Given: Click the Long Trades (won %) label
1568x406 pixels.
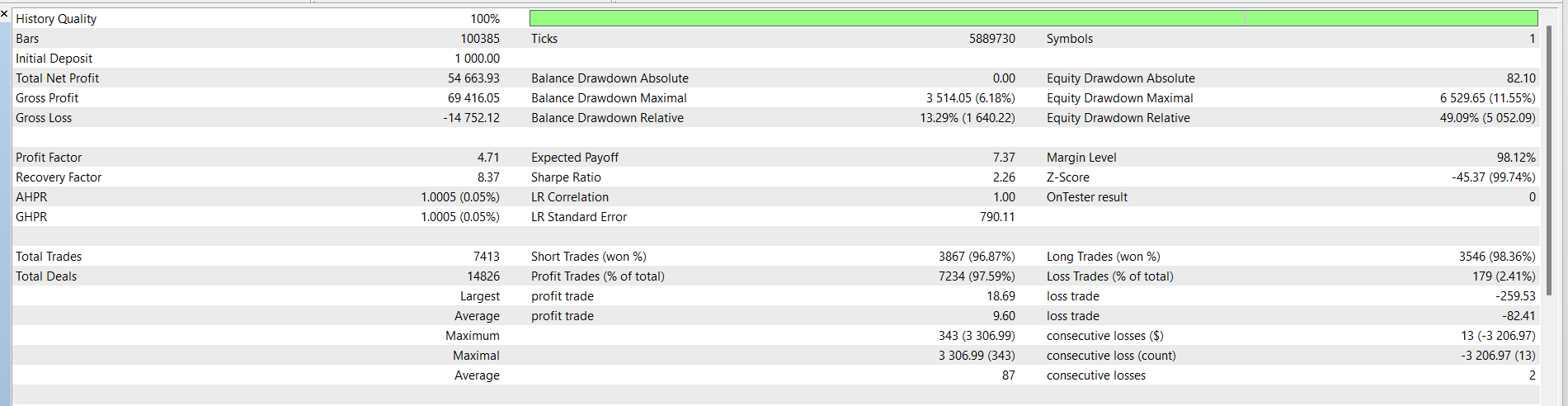Looking at the screenshot, I should coord(1103,257).
